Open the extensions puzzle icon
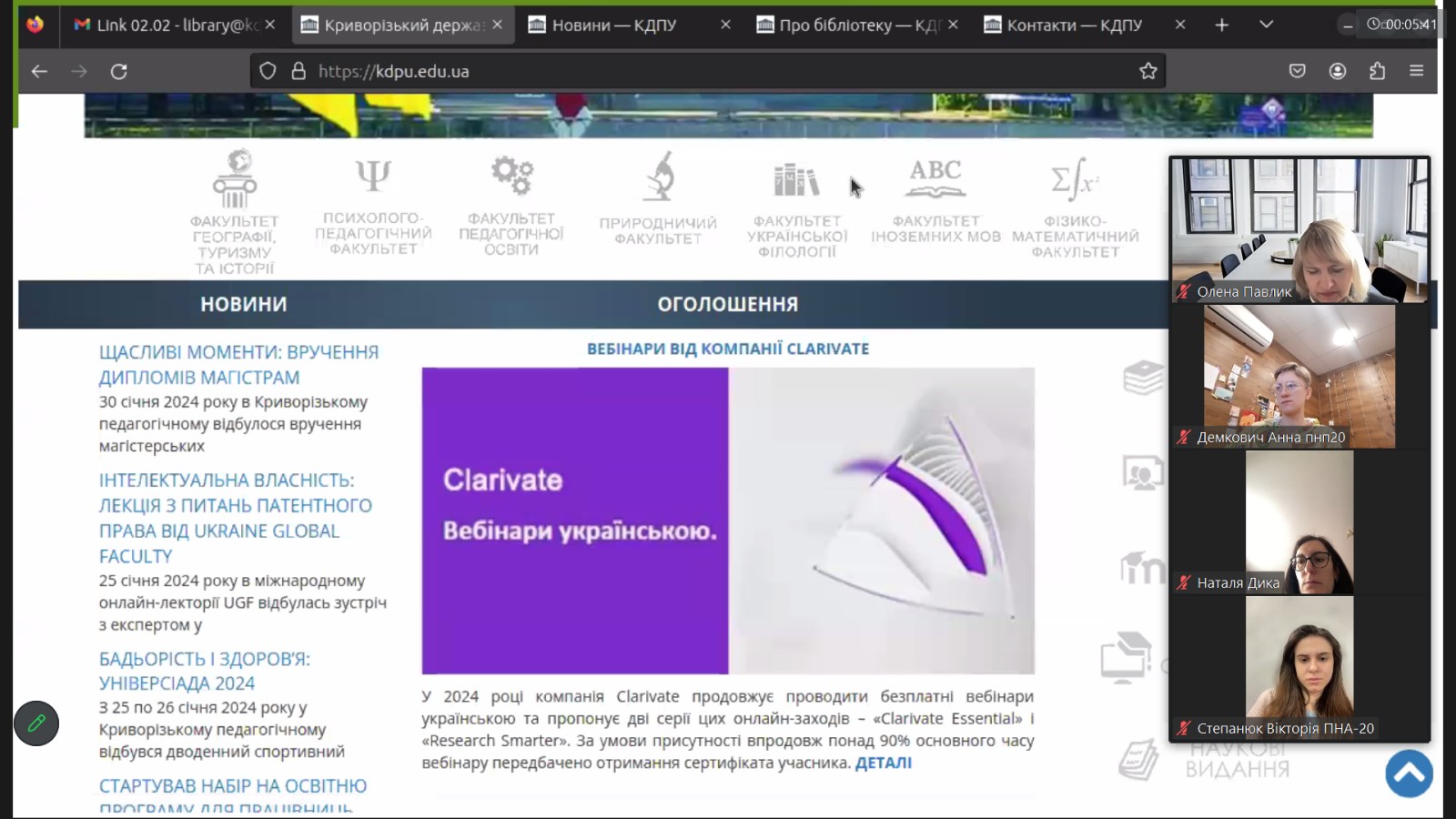1456x819 pixels. (1377, 71)
